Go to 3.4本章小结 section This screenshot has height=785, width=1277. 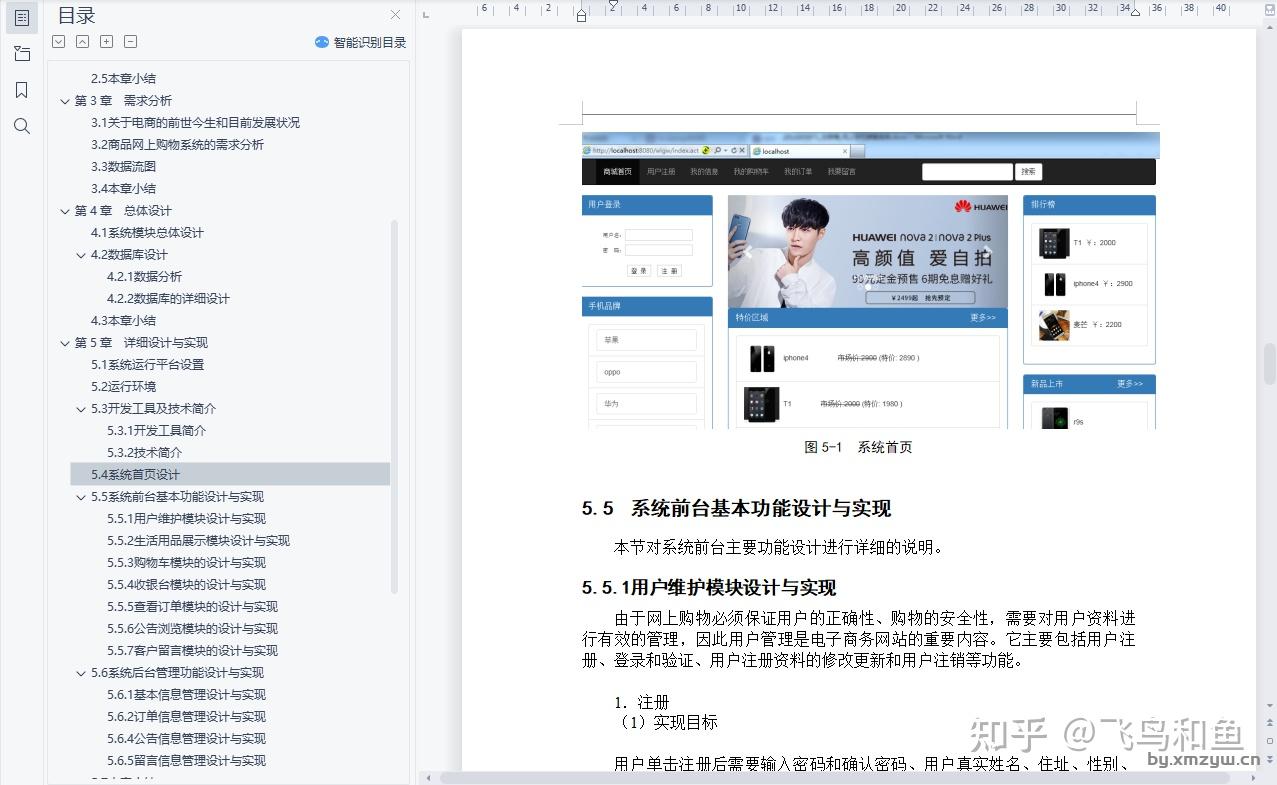(123, 188)
